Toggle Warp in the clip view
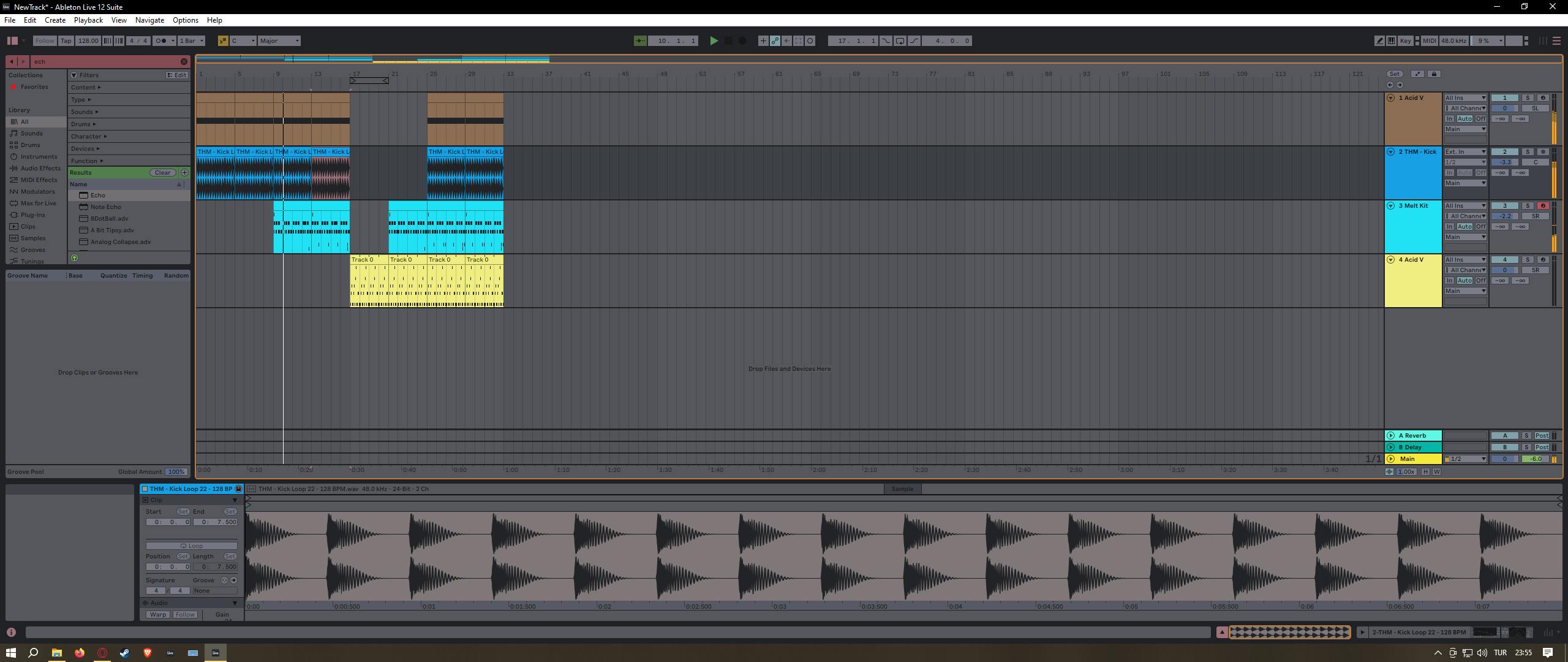 158,614
